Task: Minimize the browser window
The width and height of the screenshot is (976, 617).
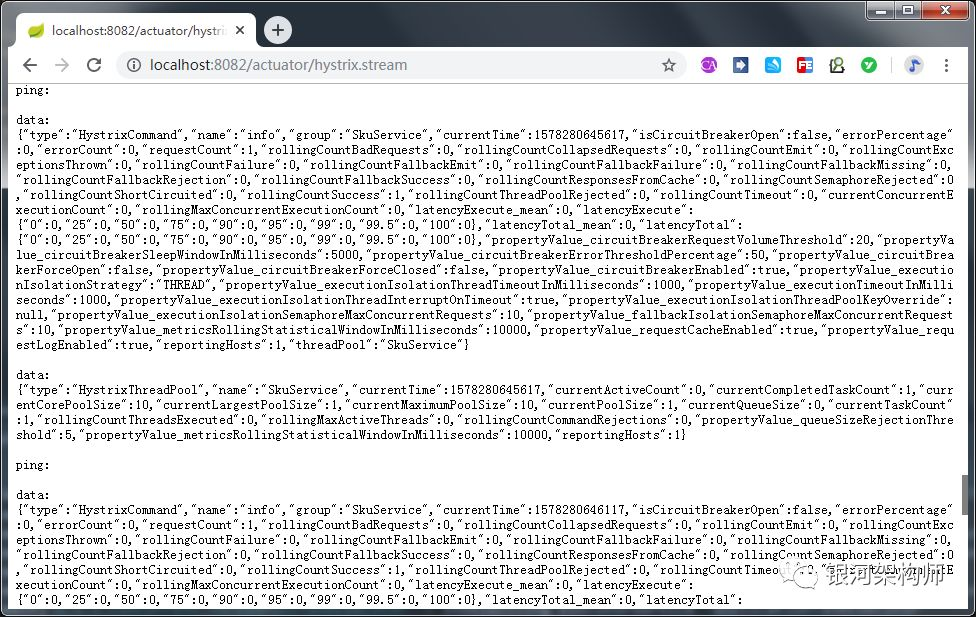Action: click(881, 11)
